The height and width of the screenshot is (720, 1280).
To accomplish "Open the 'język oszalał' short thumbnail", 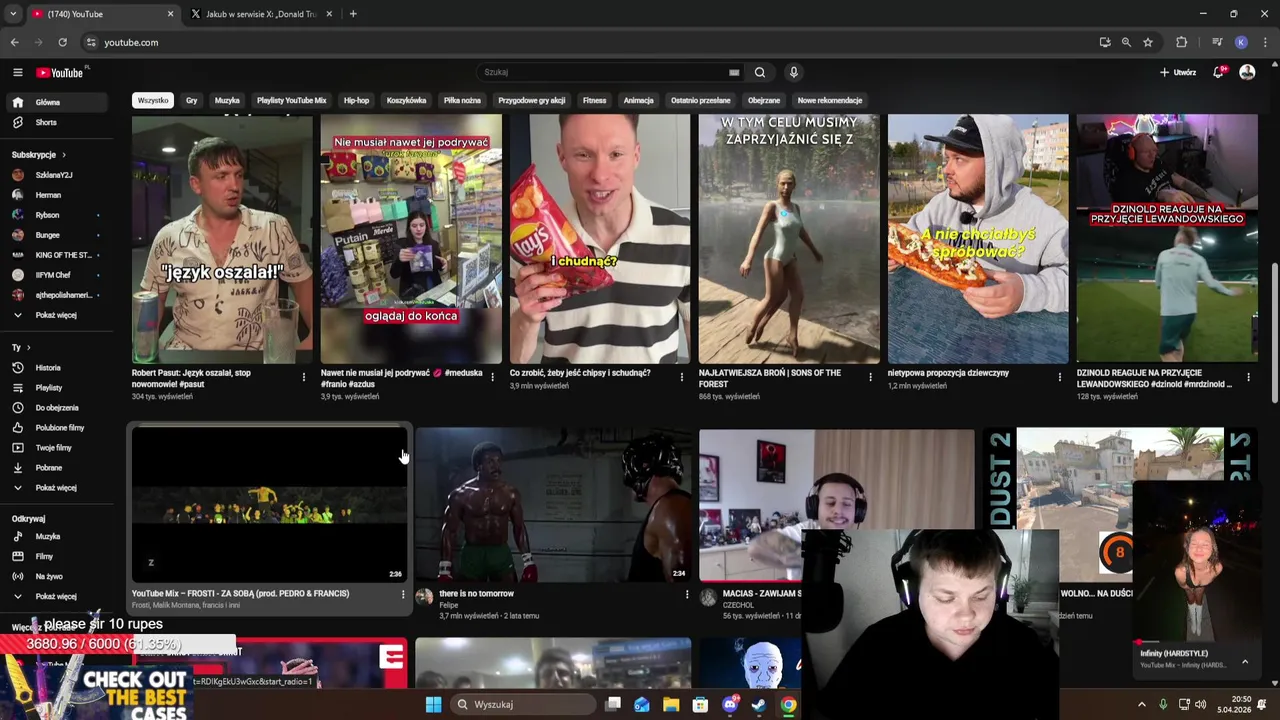I will click(x=222, y=238).
